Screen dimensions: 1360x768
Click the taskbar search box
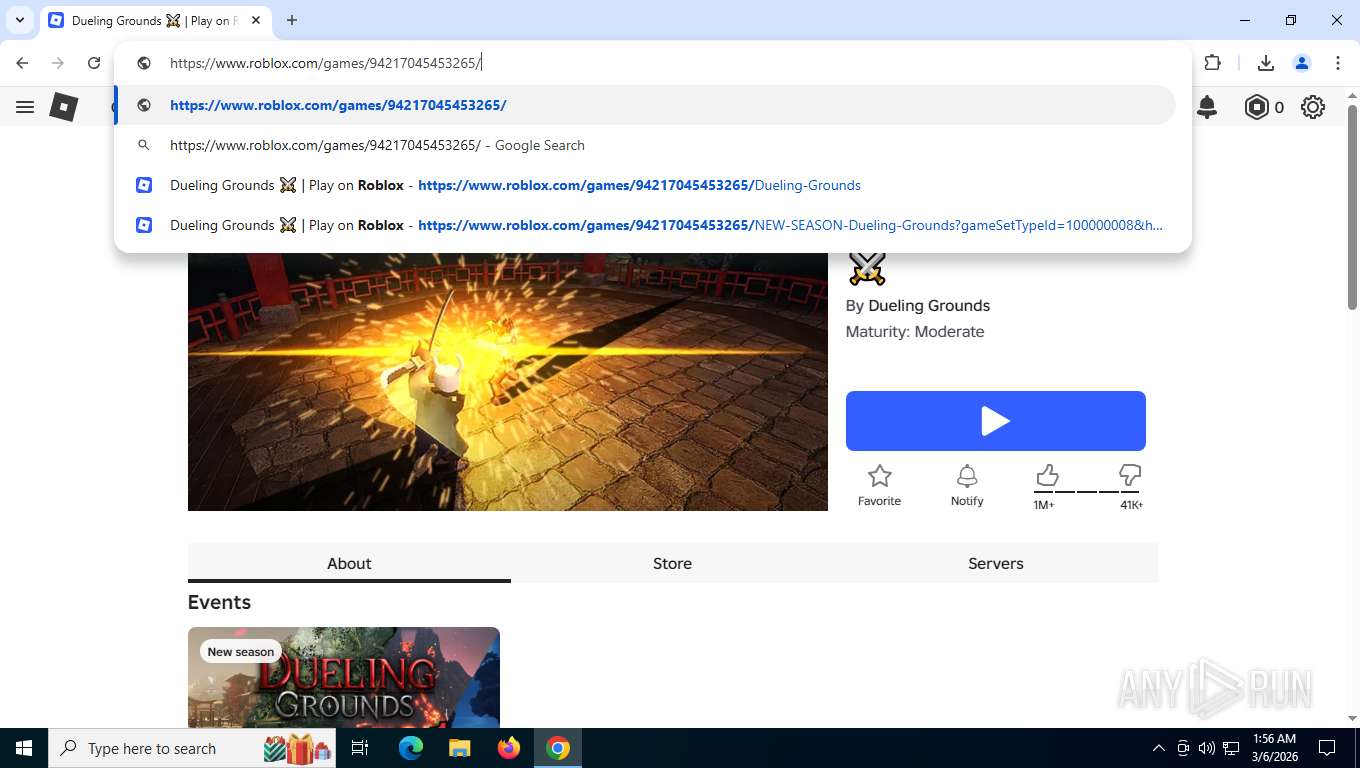pos(192,748)
